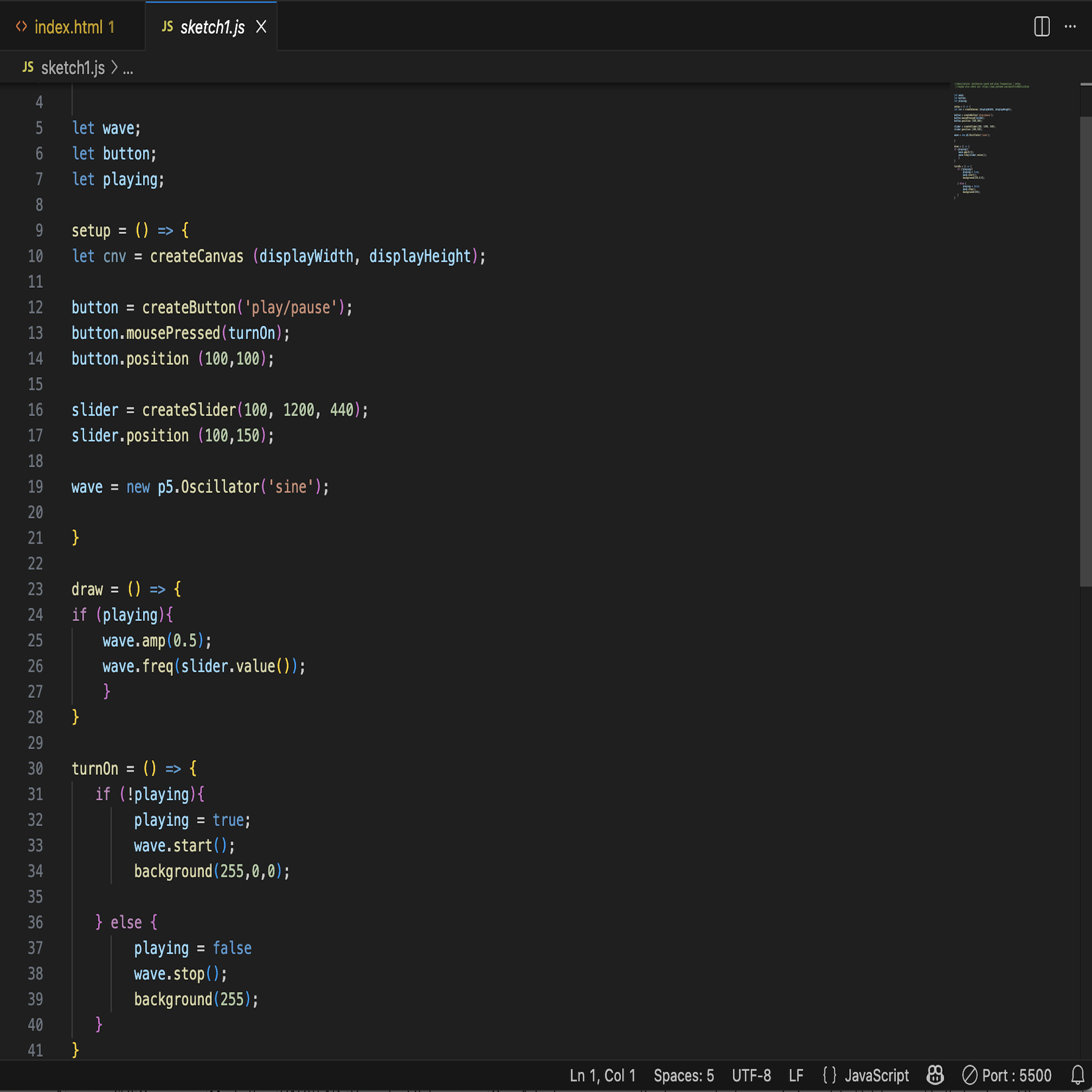Click the braces icon beside JavaScript
Image resolution: width=1092 pixels, height=1092 pixels.
[x=829, y=1075]
